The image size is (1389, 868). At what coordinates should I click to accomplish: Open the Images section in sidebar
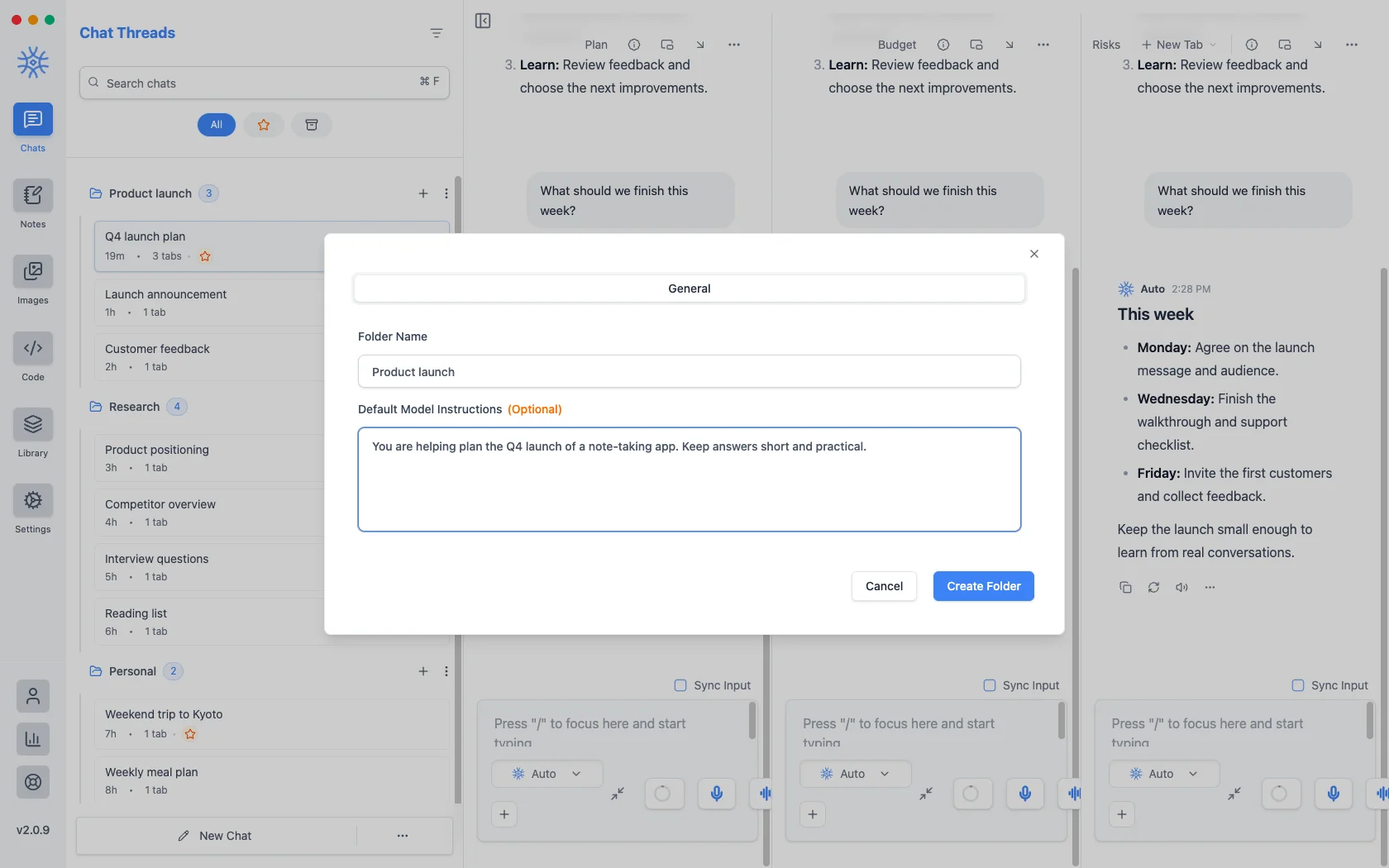coord(33,272)
